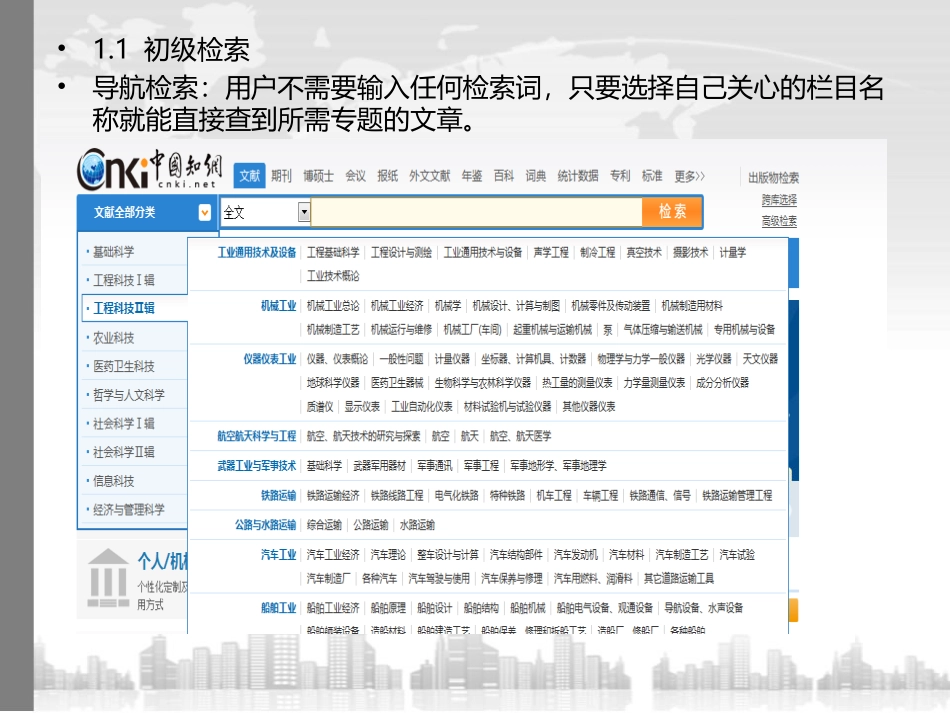Click the orange 检索 button
The height and width of the screenshot is (713, 950).
(x=672, y=211)
